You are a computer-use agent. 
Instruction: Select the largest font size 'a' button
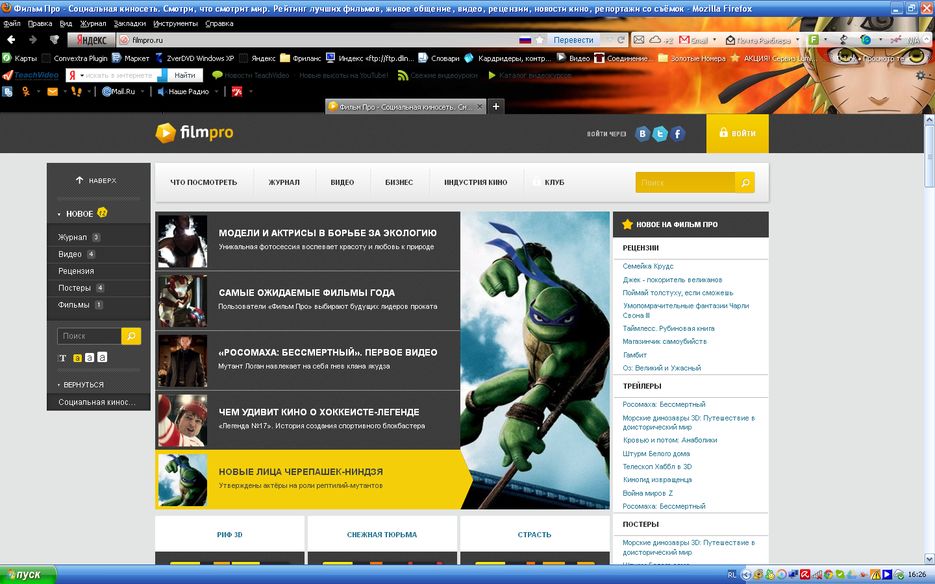[x=102, y=357]
